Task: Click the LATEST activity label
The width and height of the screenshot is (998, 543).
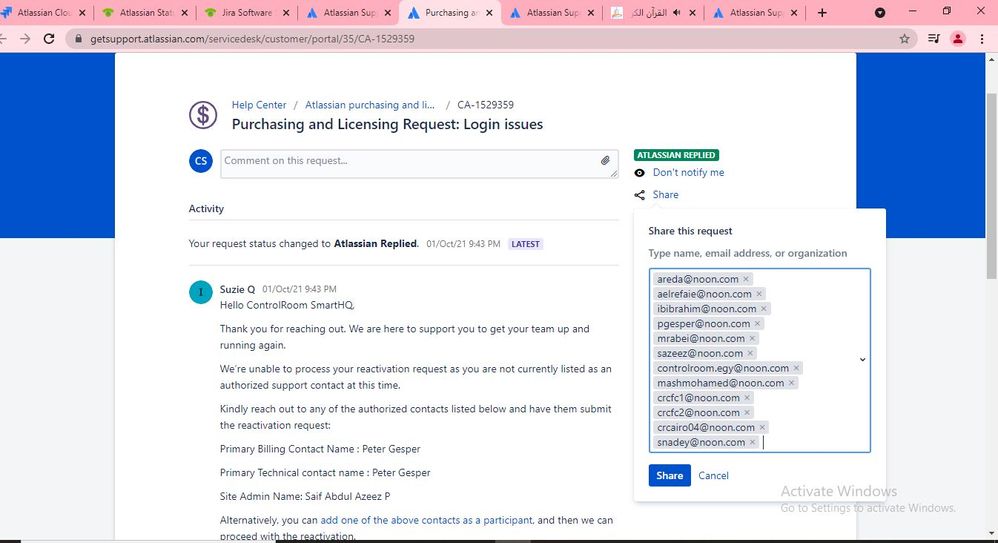Action: (x=525, y=244)
